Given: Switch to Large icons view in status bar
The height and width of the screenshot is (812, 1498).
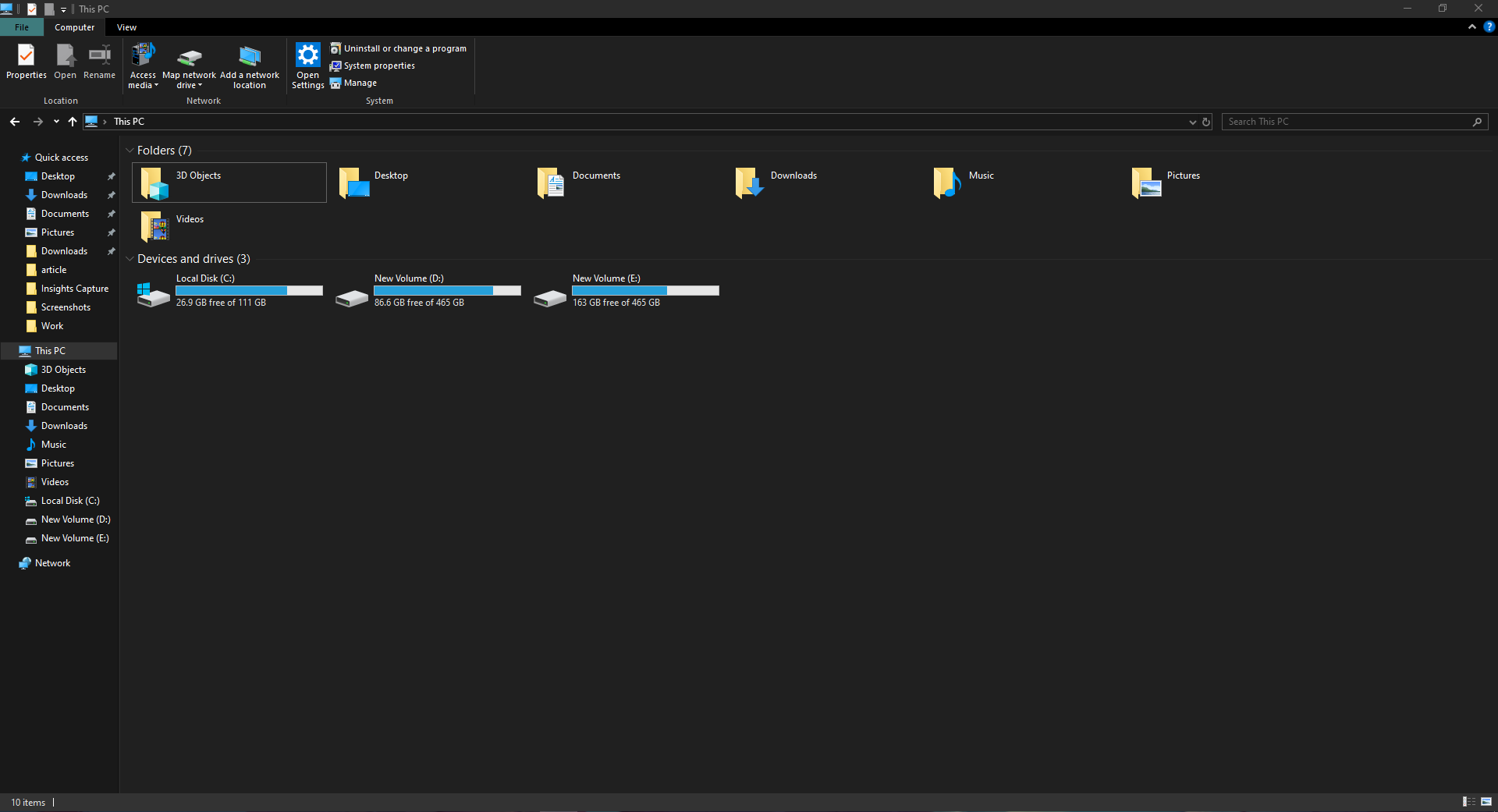Looking at the screenshot, I should click(x=1486, y=802).
